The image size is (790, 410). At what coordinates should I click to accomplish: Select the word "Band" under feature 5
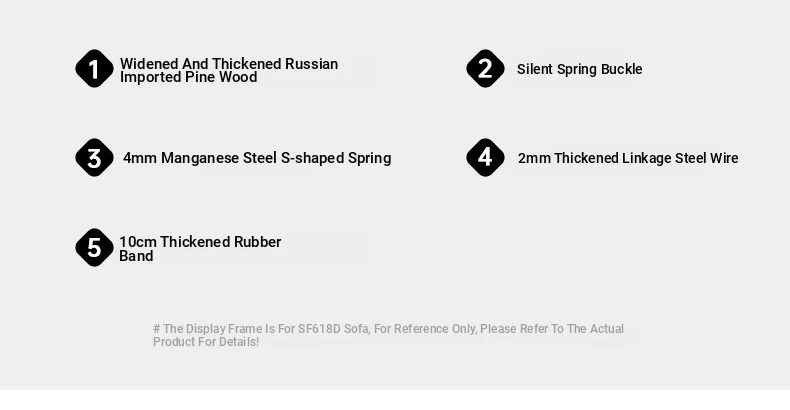pos(136,256)
